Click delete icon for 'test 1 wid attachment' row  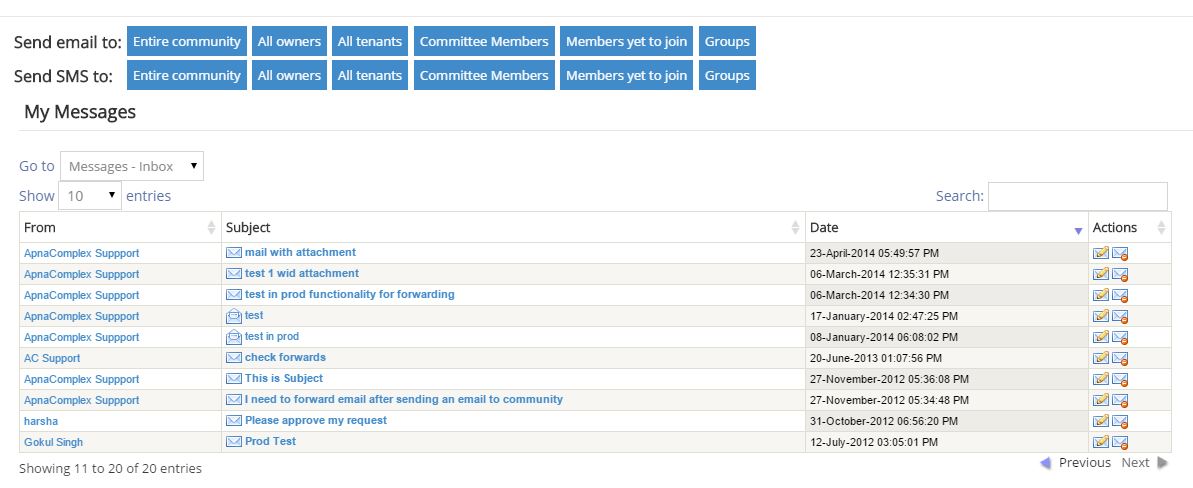(x=1120, y=274)
